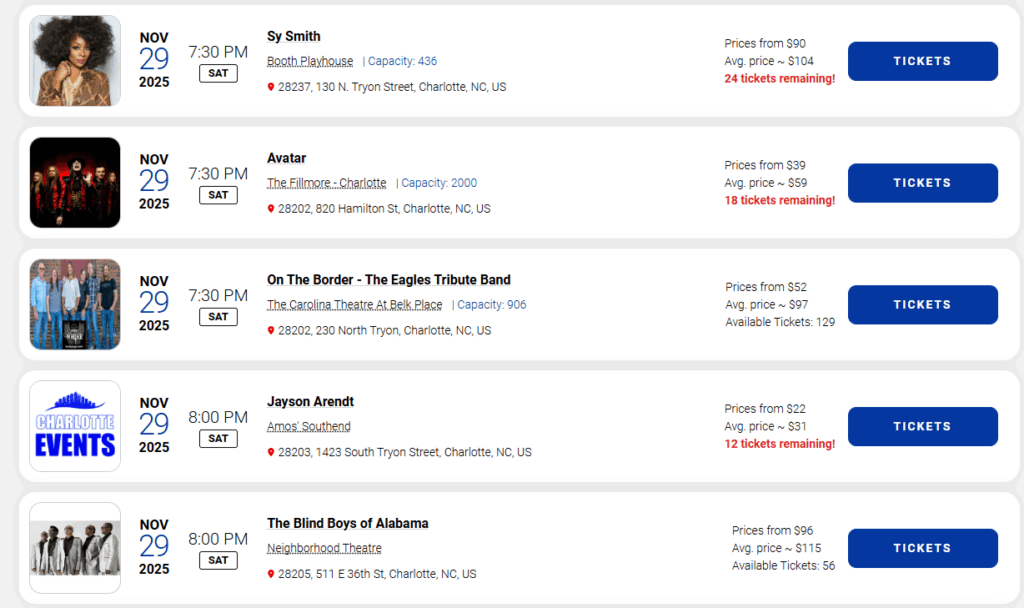Buy tickets for On The Border
Screen dimensions: 1024x608
pos(922,305)
